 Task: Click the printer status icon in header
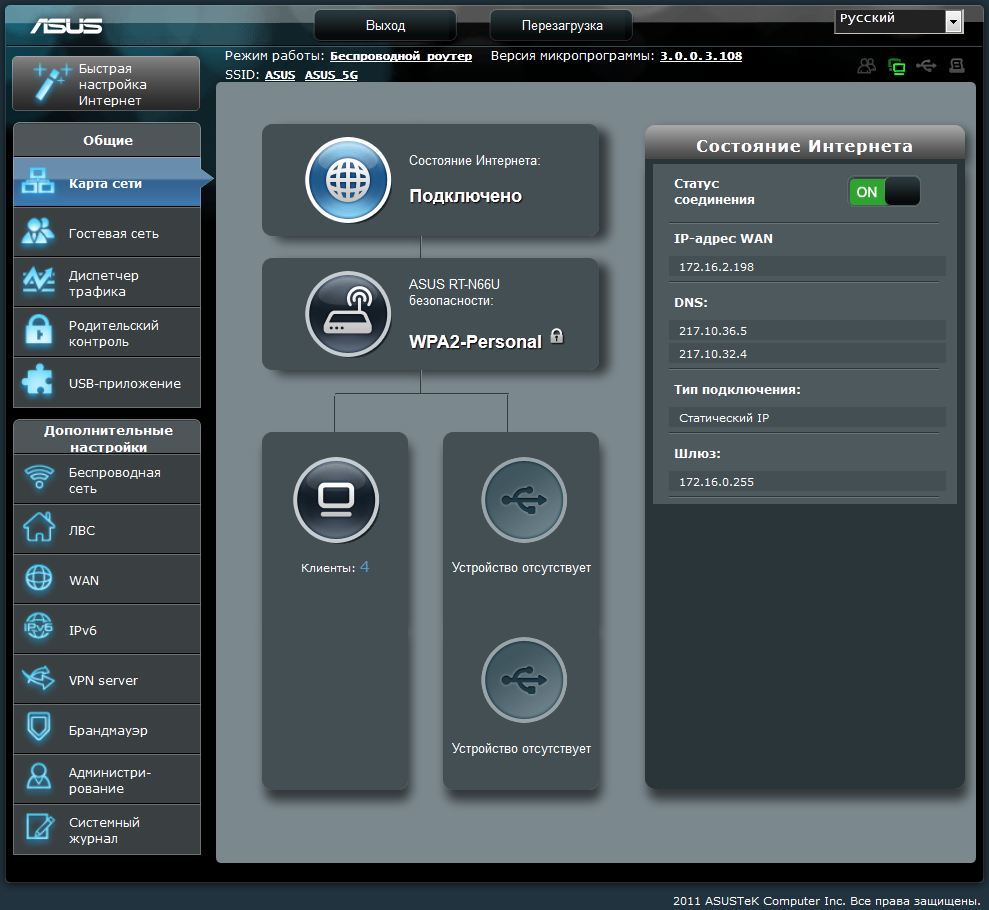957,66
